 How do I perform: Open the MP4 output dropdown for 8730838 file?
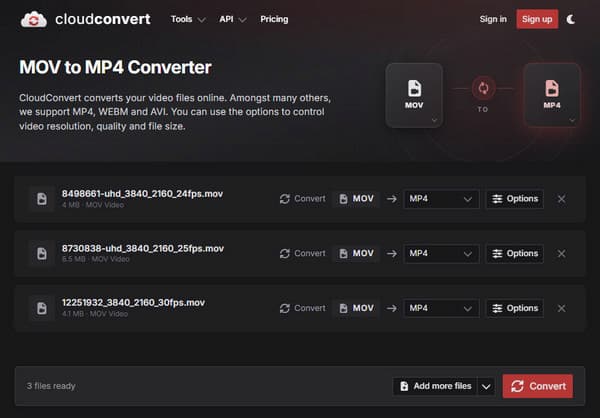coord(441,253)
